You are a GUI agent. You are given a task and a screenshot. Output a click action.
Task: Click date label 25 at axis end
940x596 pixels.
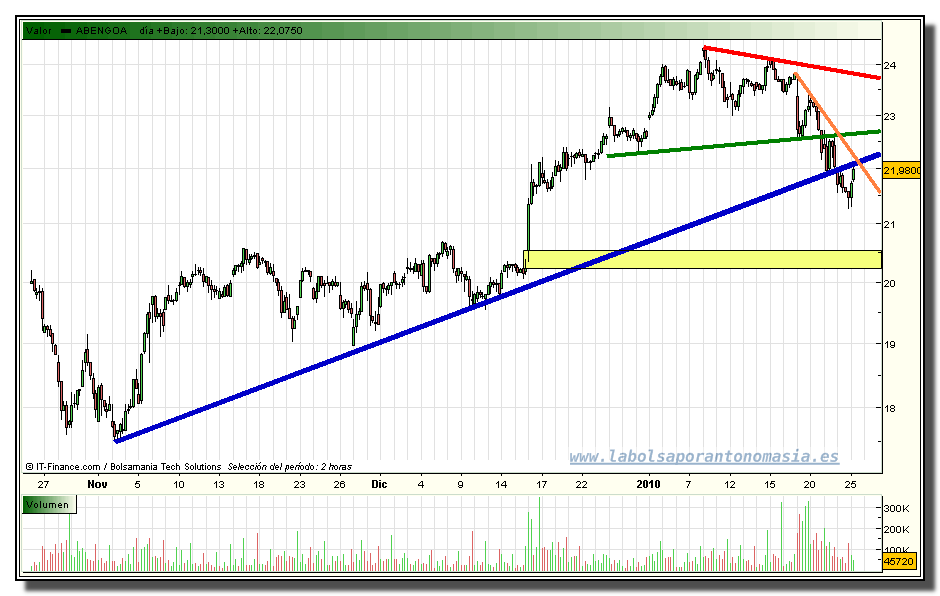pyautogui.click(x=850, y=484)
